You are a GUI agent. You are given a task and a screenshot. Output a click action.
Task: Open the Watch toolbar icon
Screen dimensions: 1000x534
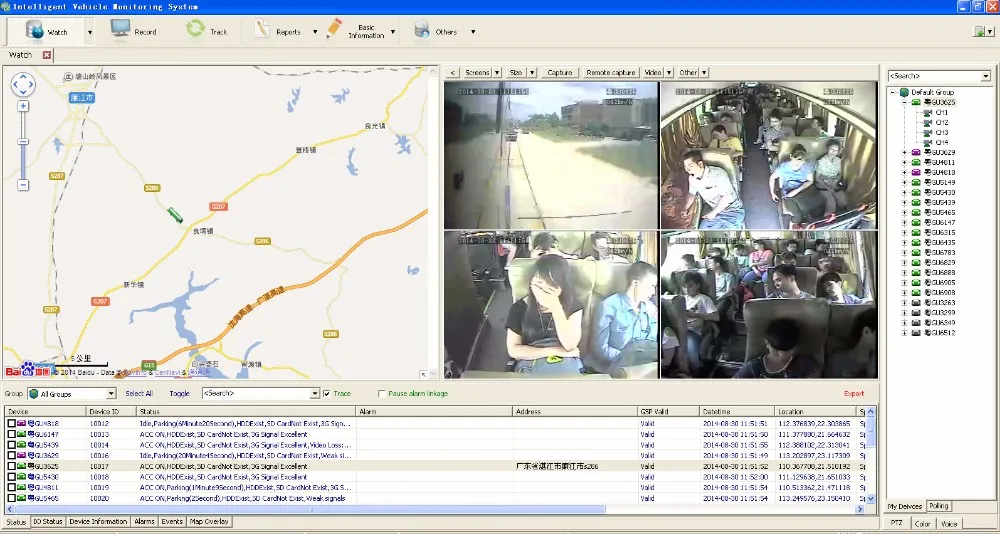point(35,30)
